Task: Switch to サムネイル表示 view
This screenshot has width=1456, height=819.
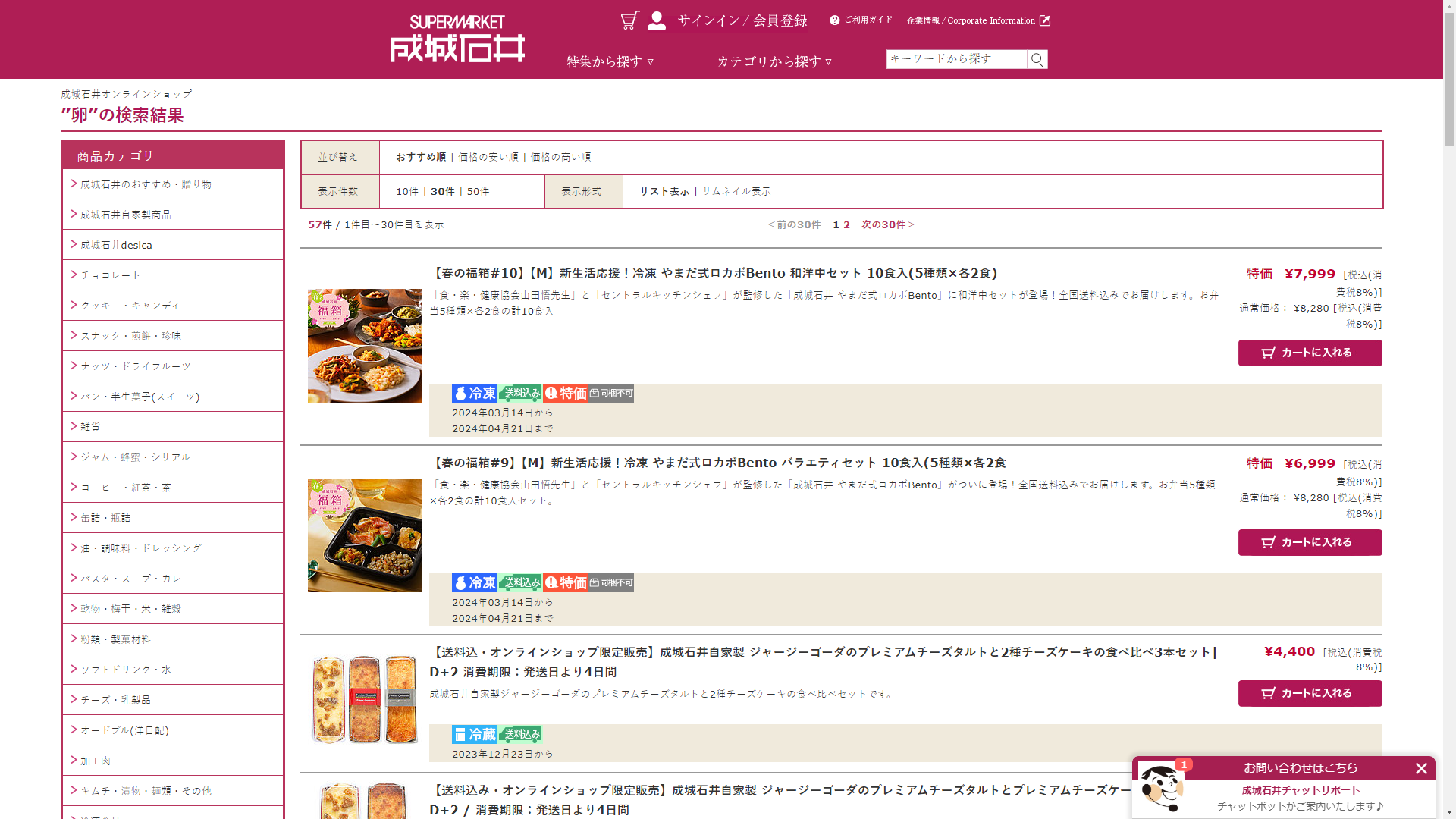Action: [736, 191]
